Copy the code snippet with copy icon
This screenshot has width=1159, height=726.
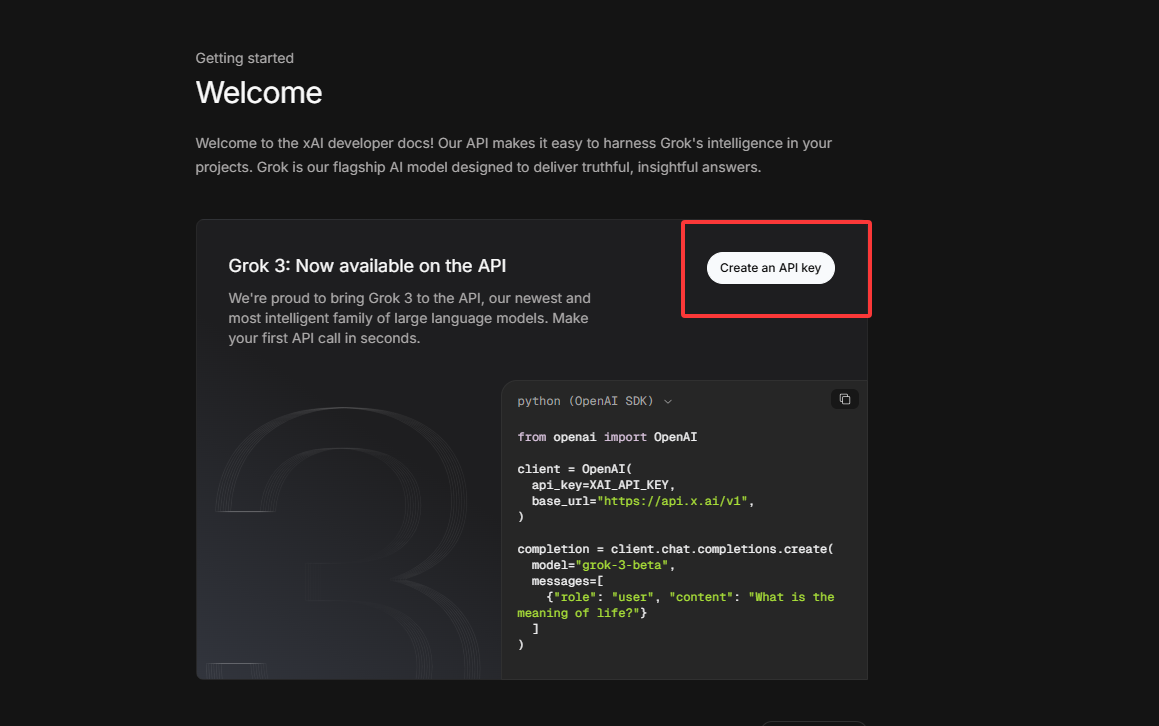click(845, 399)
